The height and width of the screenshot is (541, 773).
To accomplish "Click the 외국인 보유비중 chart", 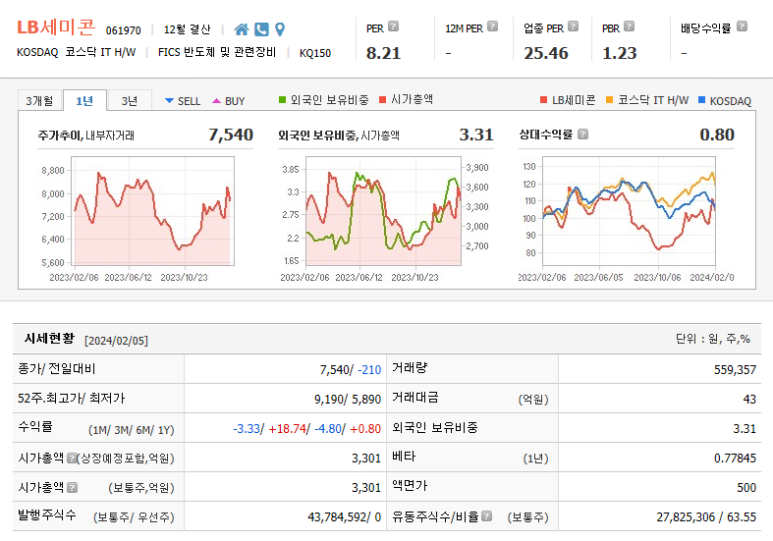I will coord(384,211).
